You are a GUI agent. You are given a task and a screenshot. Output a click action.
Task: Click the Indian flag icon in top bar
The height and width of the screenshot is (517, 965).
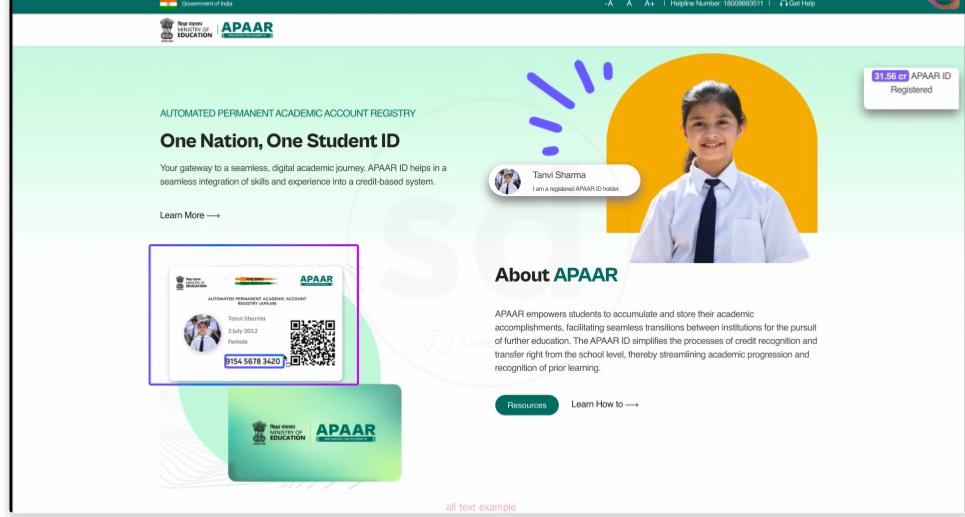click(x=168, y=4)
